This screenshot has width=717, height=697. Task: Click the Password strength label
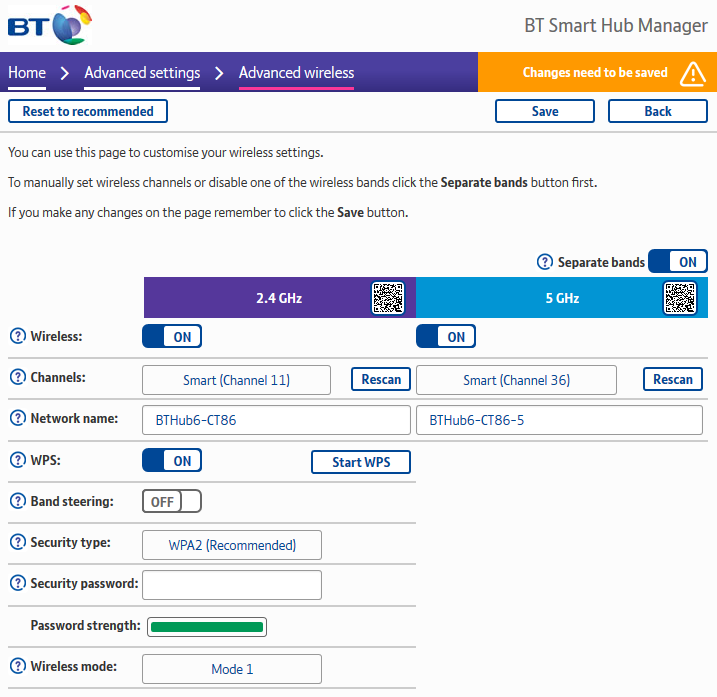[85, 626]
